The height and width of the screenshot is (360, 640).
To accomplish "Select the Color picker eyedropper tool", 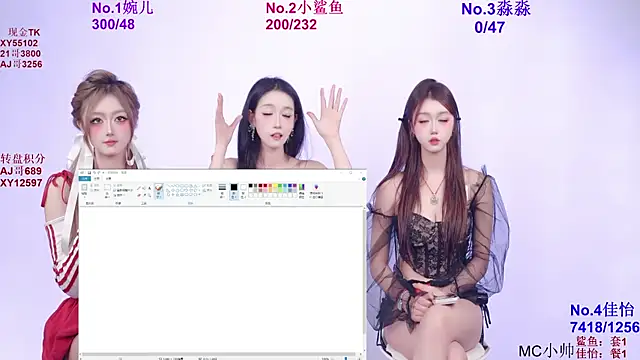I will point(144,196).
